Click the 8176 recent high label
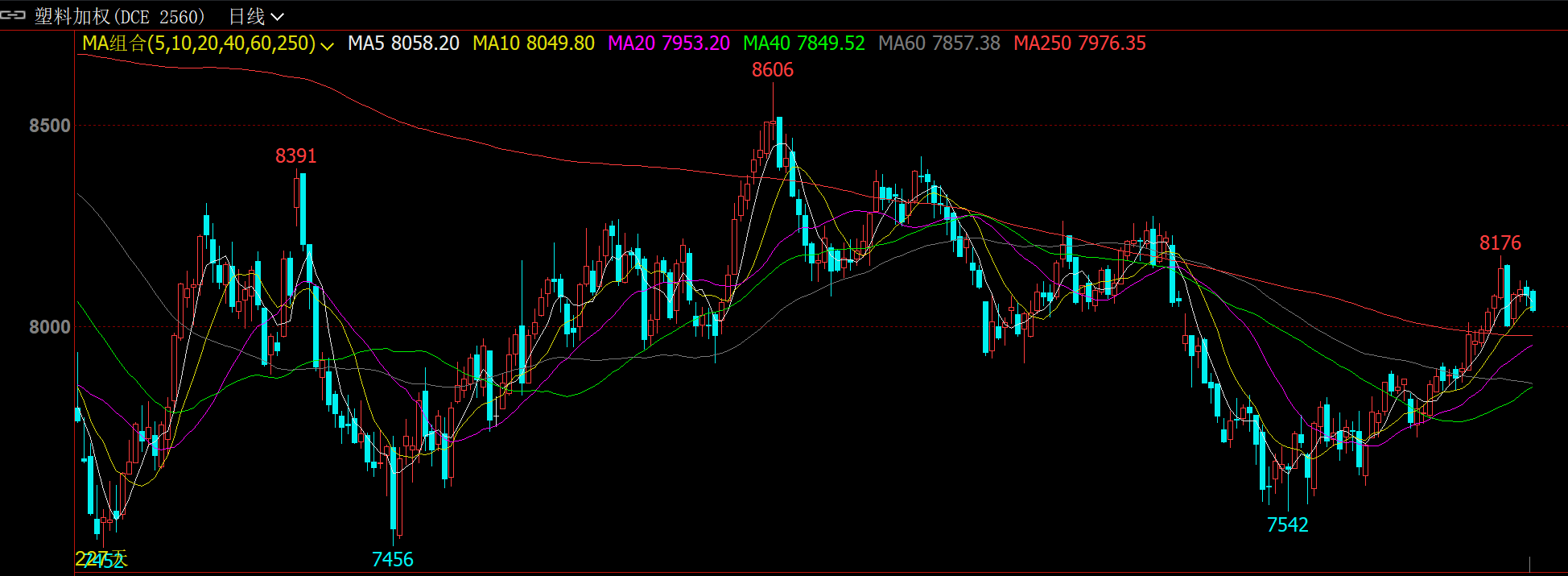The height and width of the screenshot is (576, 1568). tap(1500, 243)
